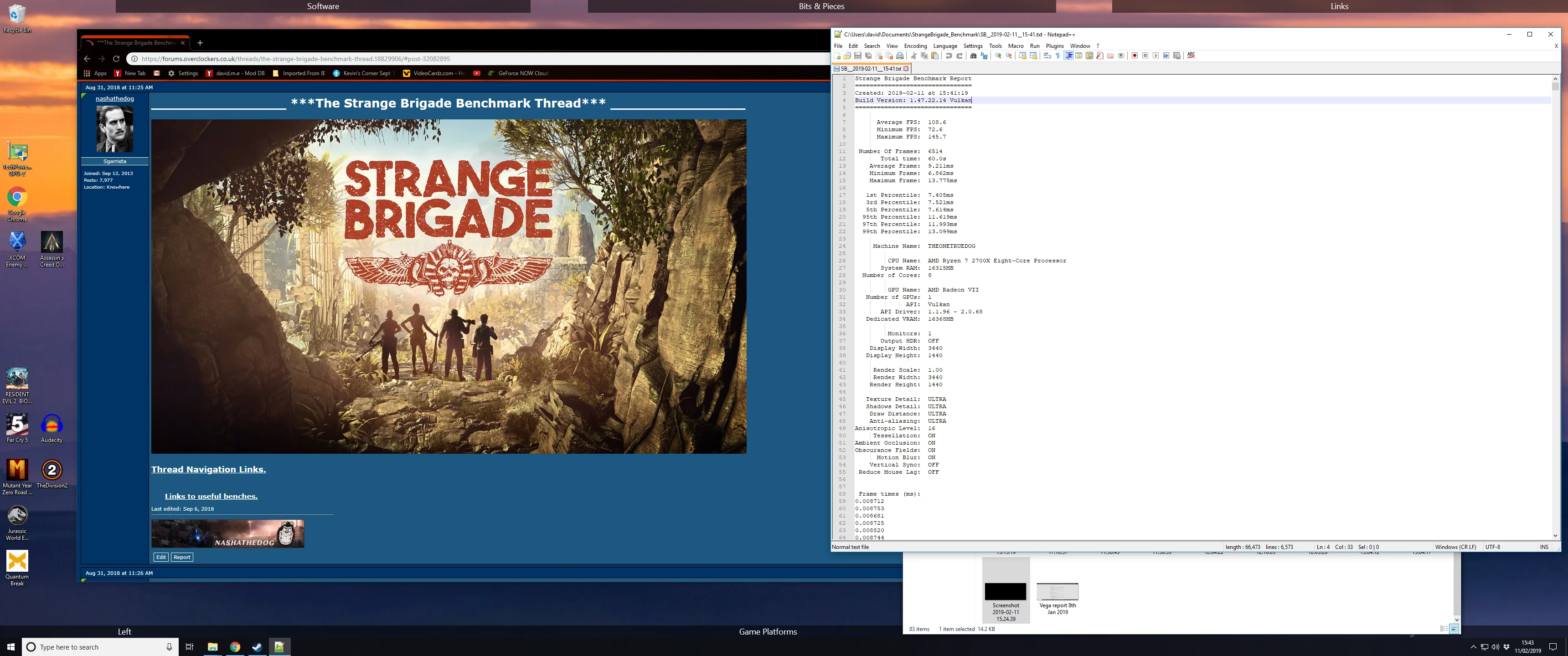Toggle file monitoring eye icon in Notepad++
The width and height of the screenshot is (1568, 656).
coord(1120,56)
